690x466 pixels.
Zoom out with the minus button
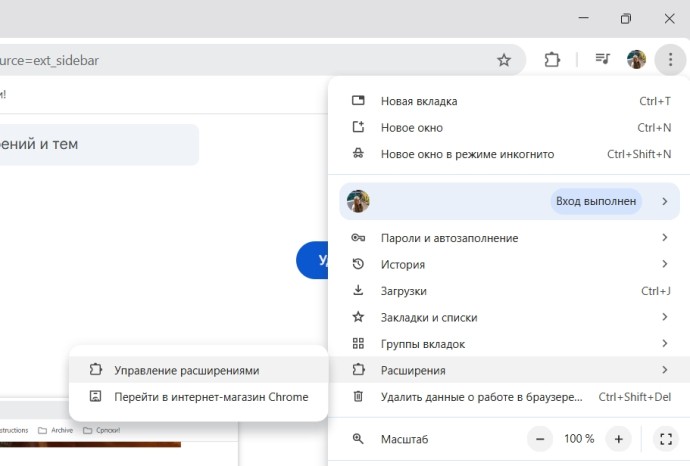[x=541, y=439]
